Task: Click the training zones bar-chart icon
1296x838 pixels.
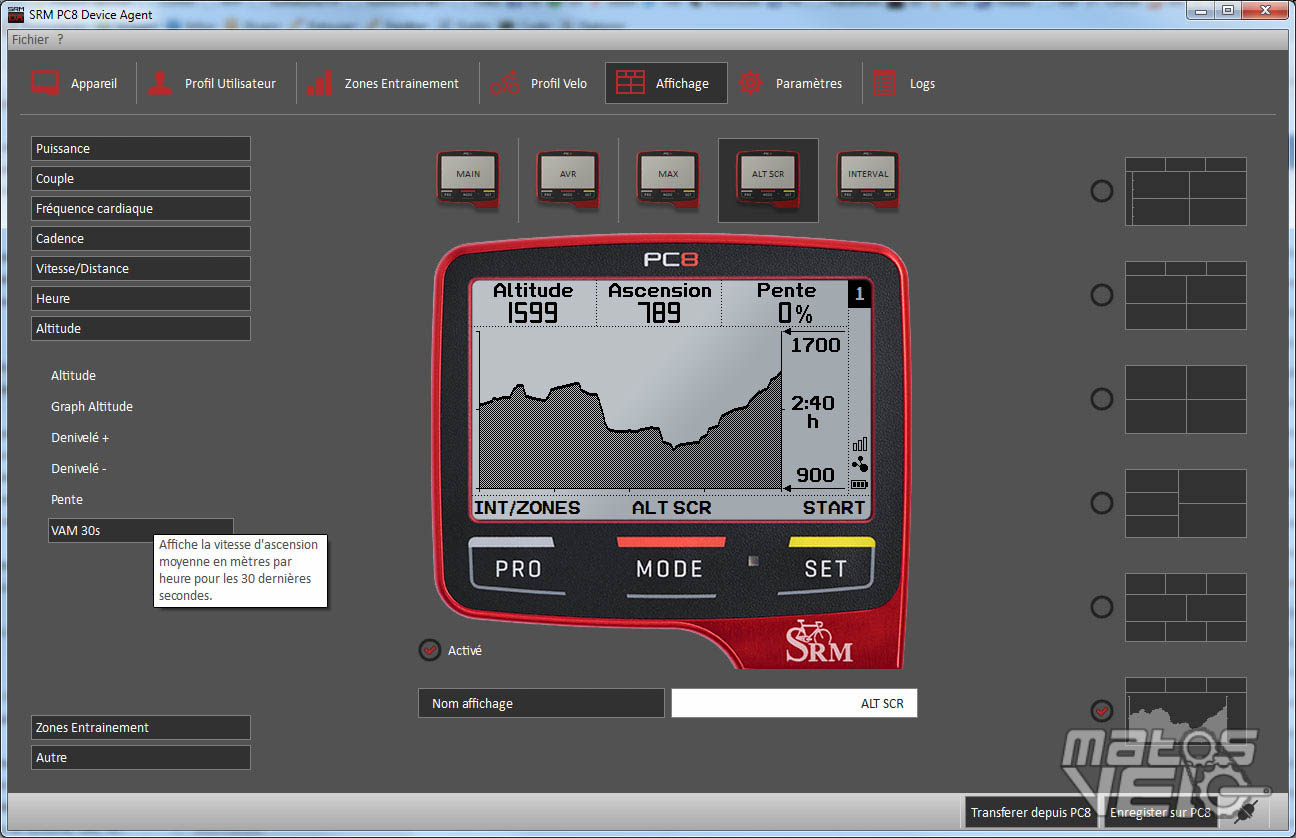Action: tap(320, 84)
